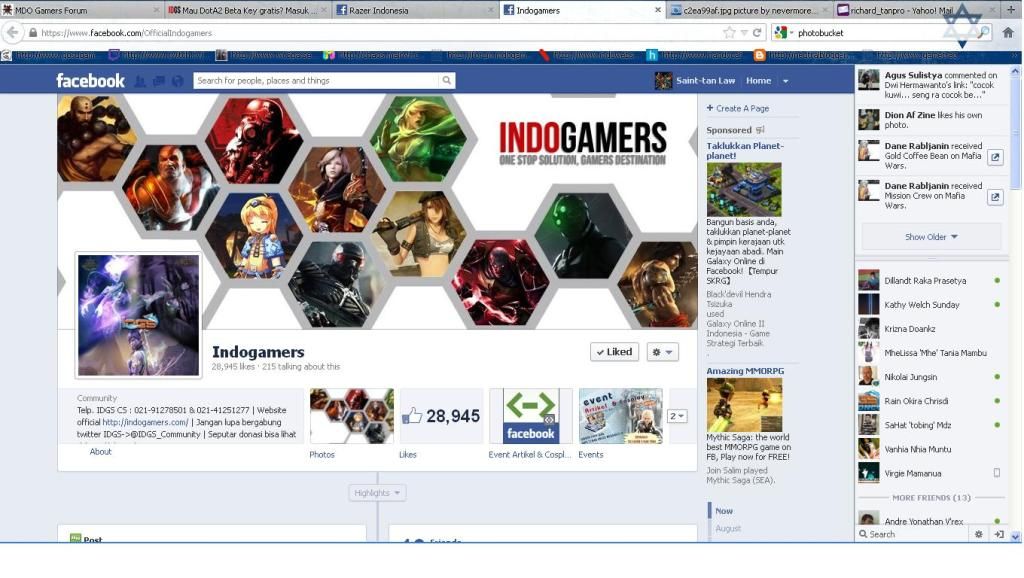
Task: Bookmark this page with the star icon
Action: tap(729, 33)
